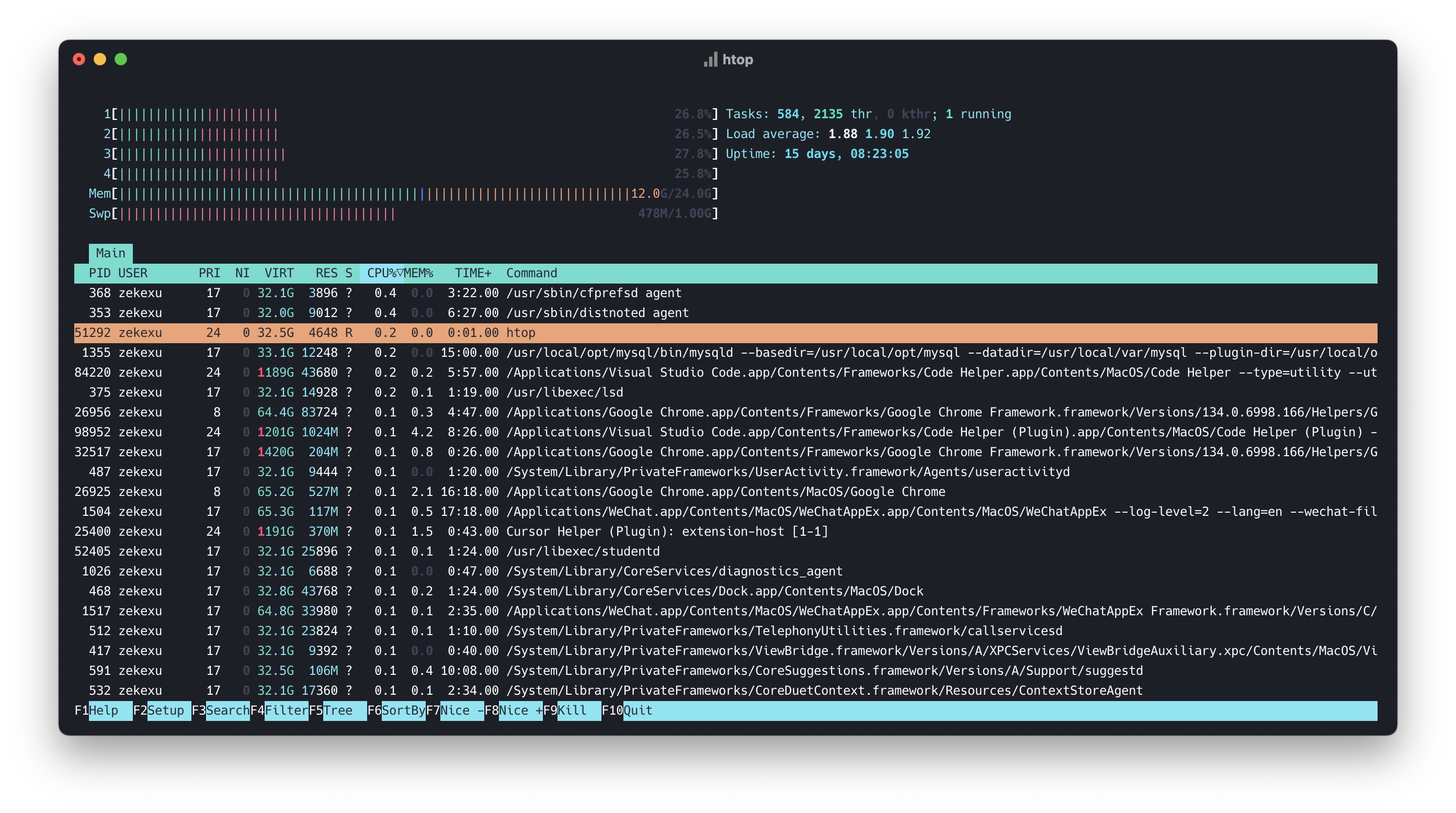Select the studentd process row
This screenshot has height=813, width=1456.
[x=726, y=551]
